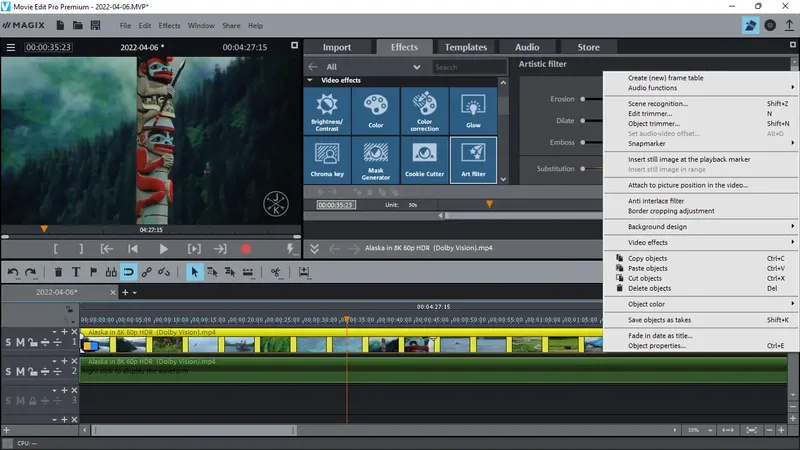This screenshot has width=800, height=450.
Task: Click the Title editor T icon
Action: [77, 271]
